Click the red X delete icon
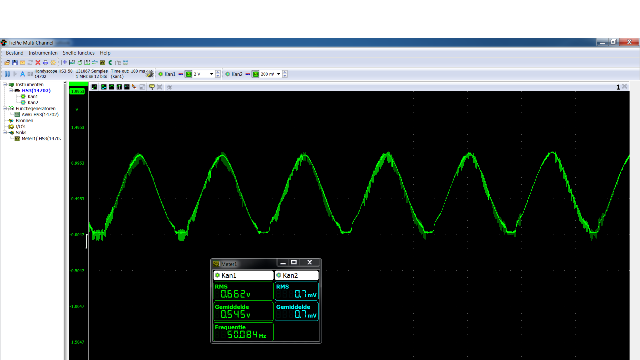The height and width of the screenshot is (360, 640). tap(38, 62)
